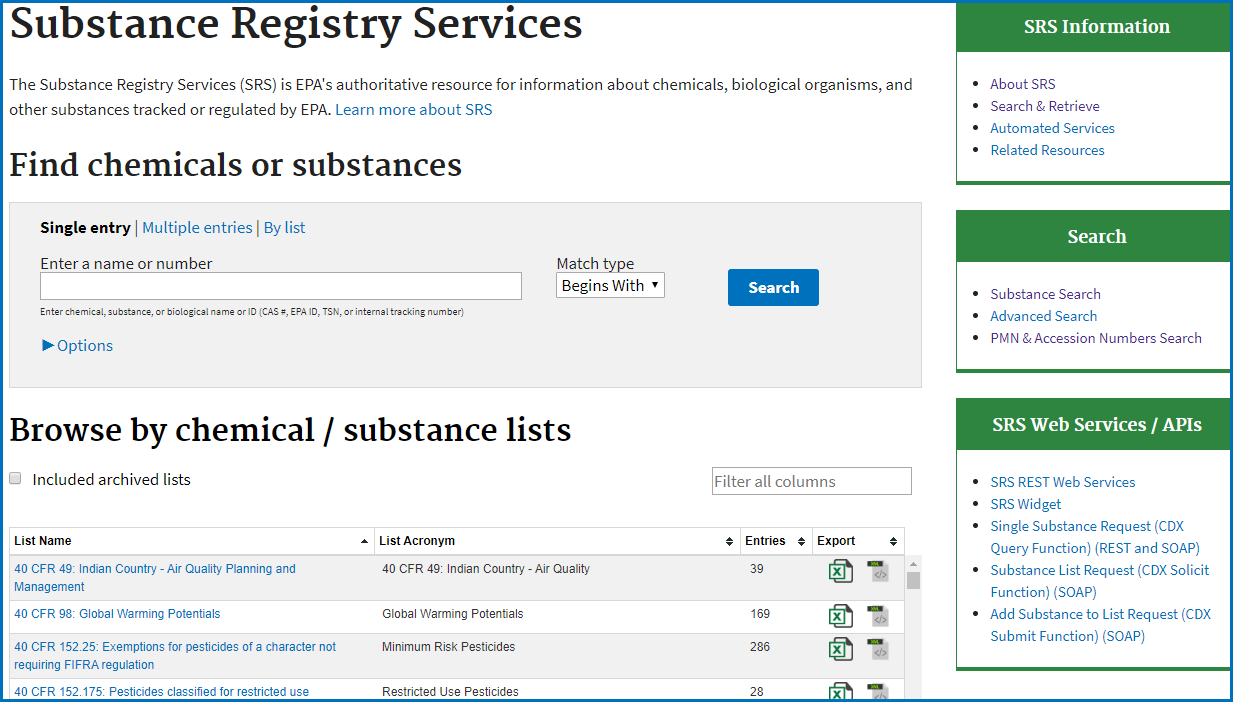Sort table by Entries column arrows

coord(801,541)
